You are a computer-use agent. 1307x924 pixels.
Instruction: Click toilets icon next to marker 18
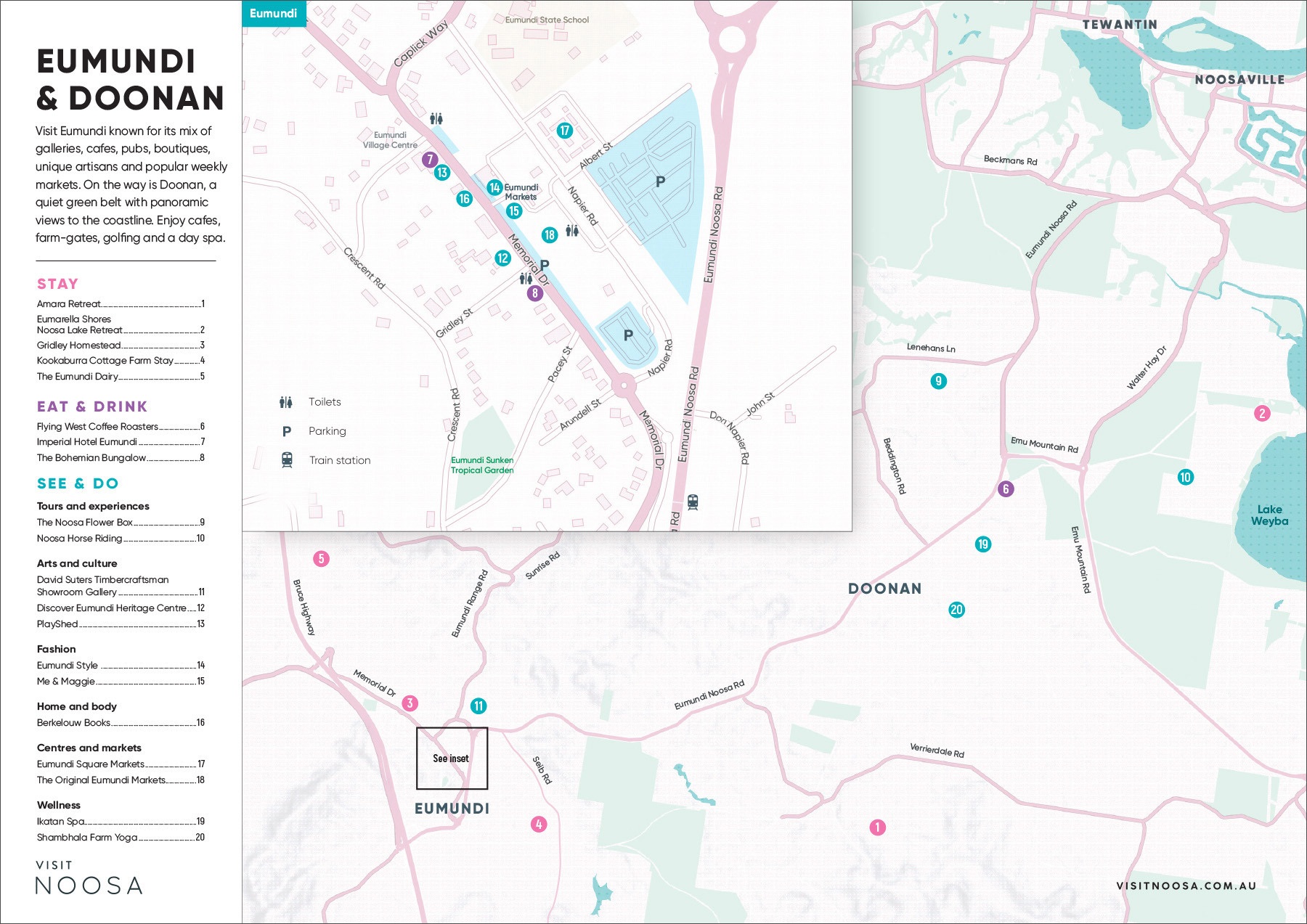(x=572, y=231)
